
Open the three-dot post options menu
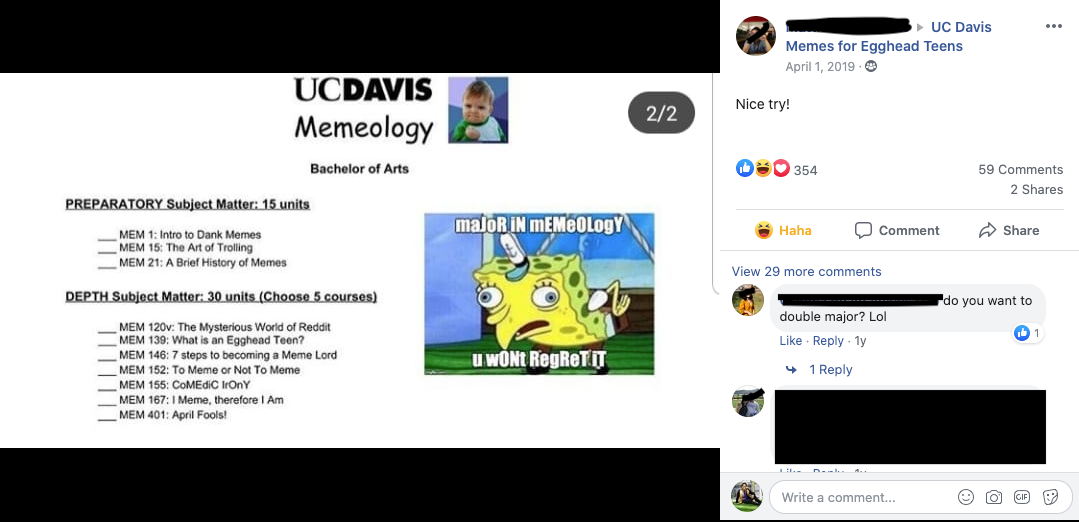(x=1054, y=27)
